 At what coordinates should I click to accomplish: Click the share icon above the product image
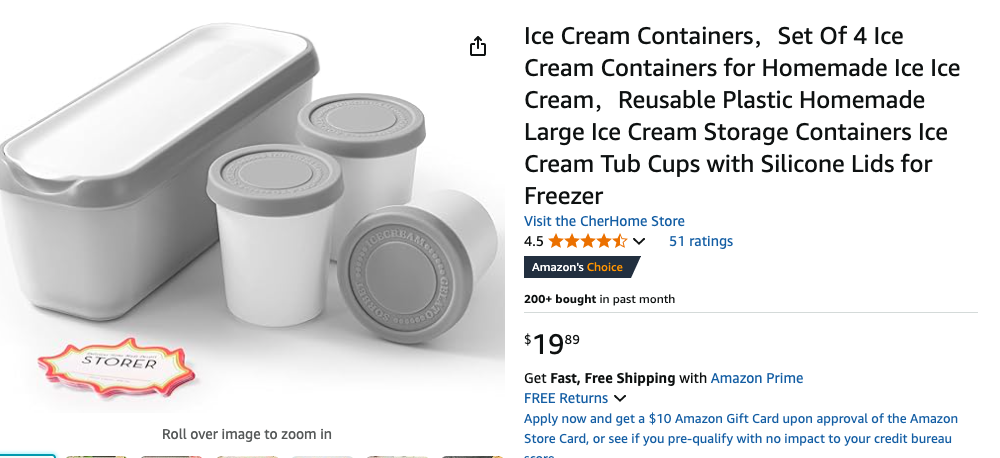(478, 47)
